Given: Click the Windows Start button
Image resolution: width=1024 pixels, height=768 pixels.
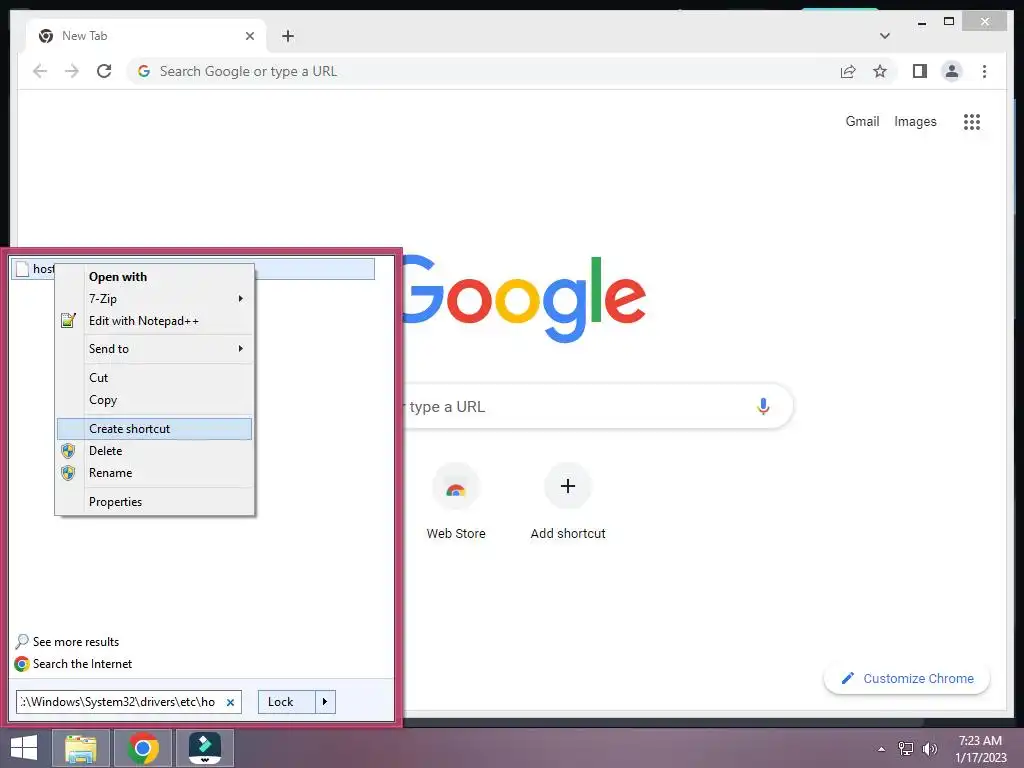Looking at the screenshot, I should 24,748.
